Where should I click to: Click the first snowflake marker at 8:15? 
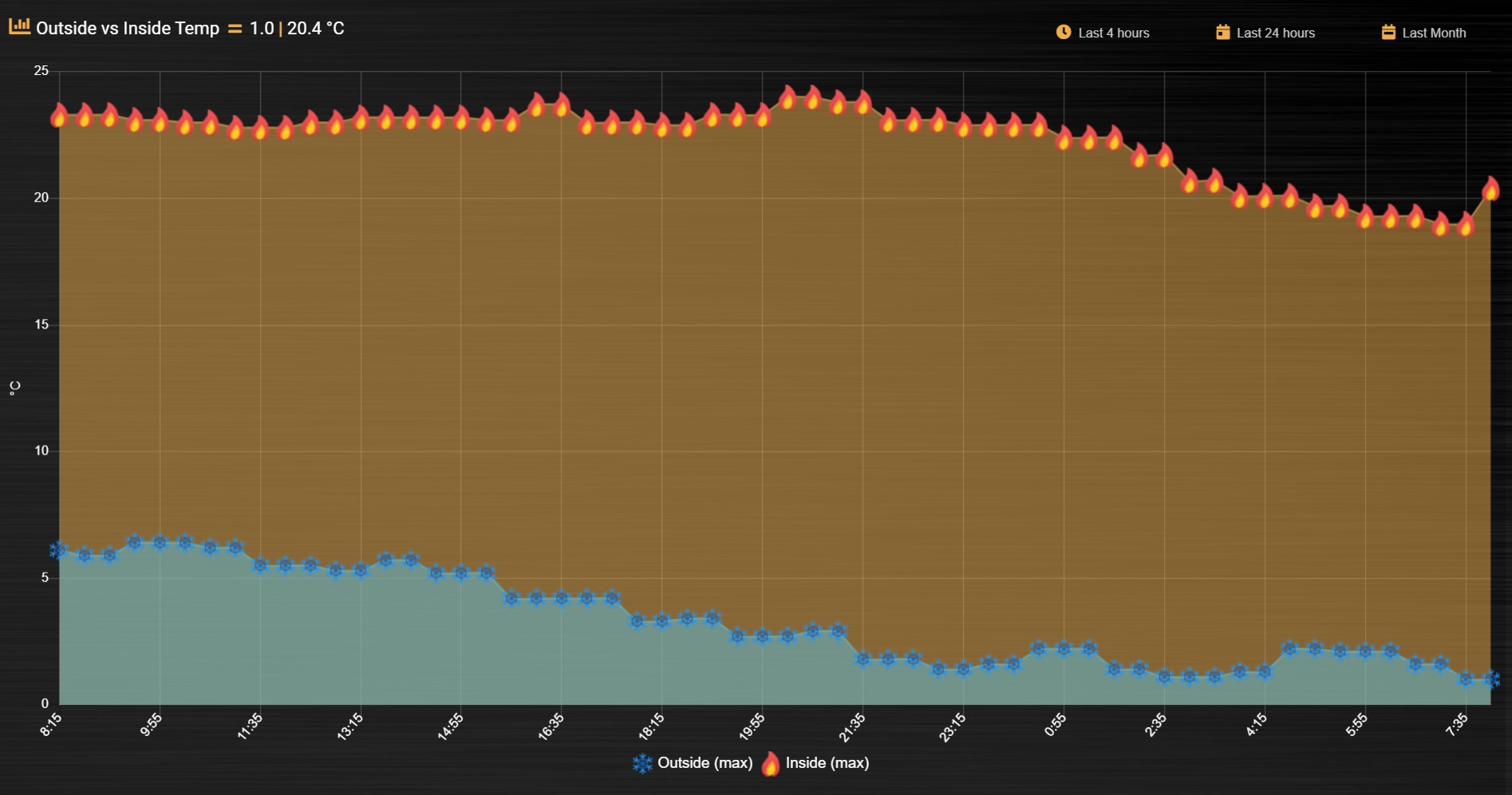coord(58,550)
